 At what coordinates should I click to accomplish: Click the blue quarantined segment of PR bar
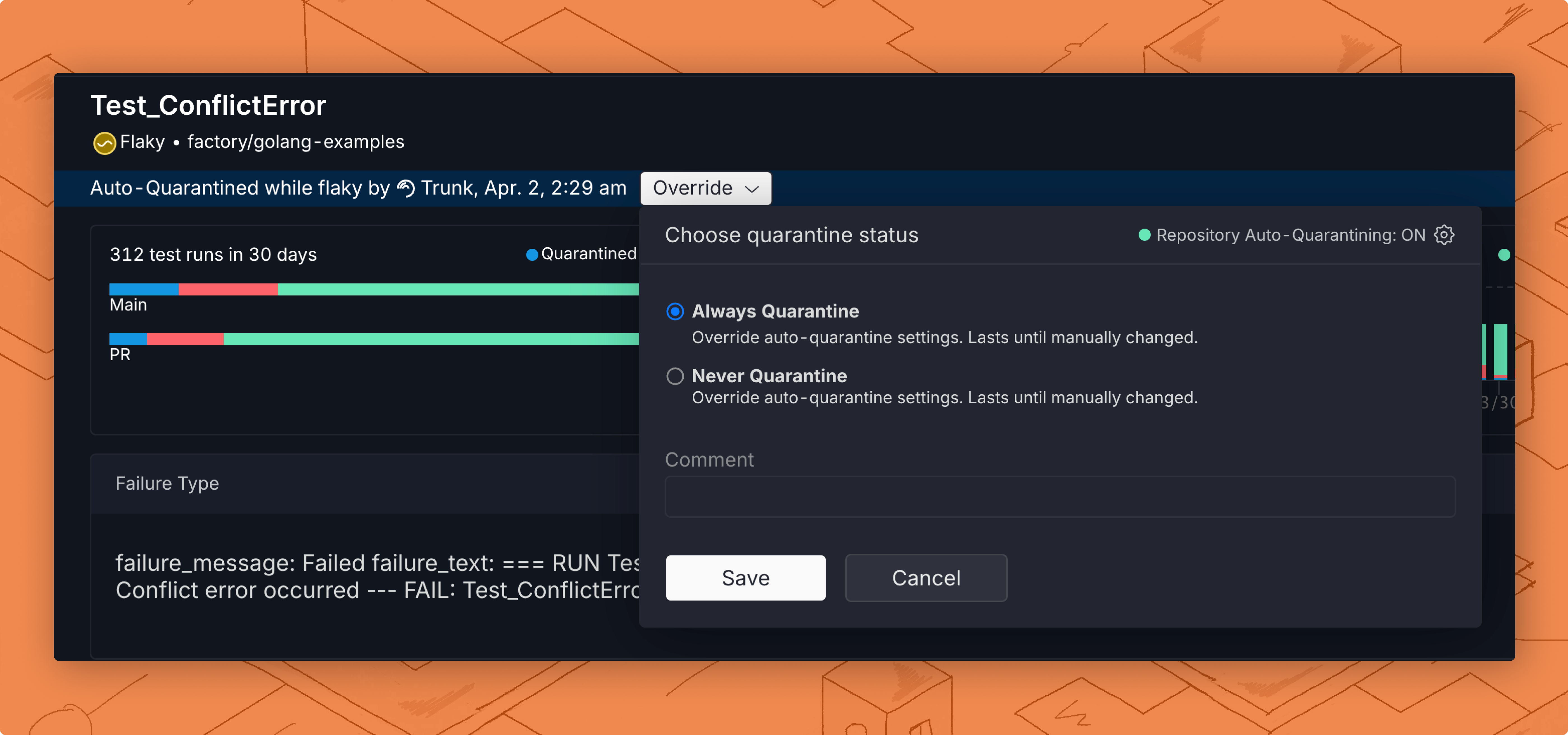[129, 339]
